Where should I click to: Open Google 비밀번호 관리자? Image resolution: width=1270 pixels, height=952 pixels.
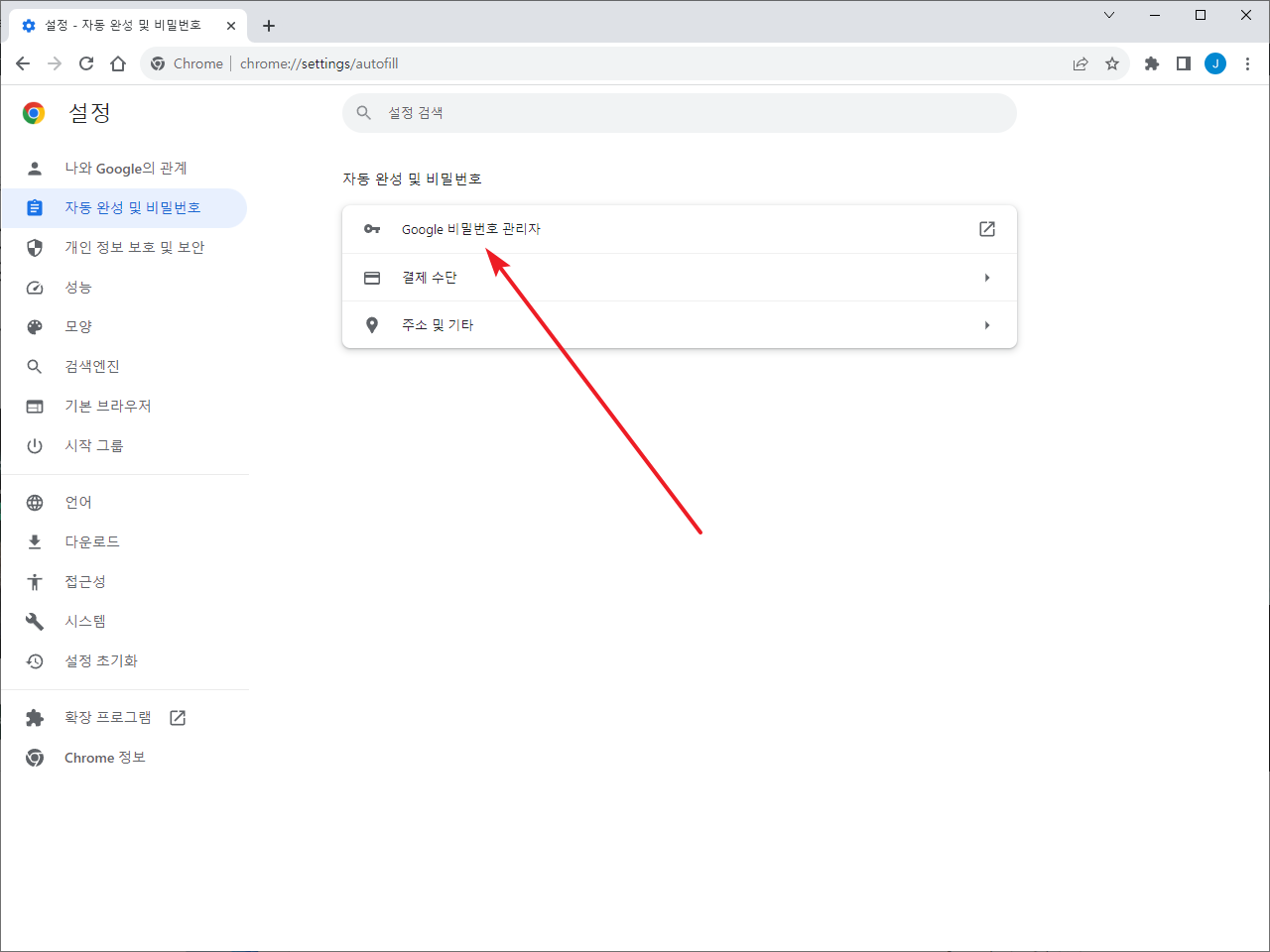[680, 229]
